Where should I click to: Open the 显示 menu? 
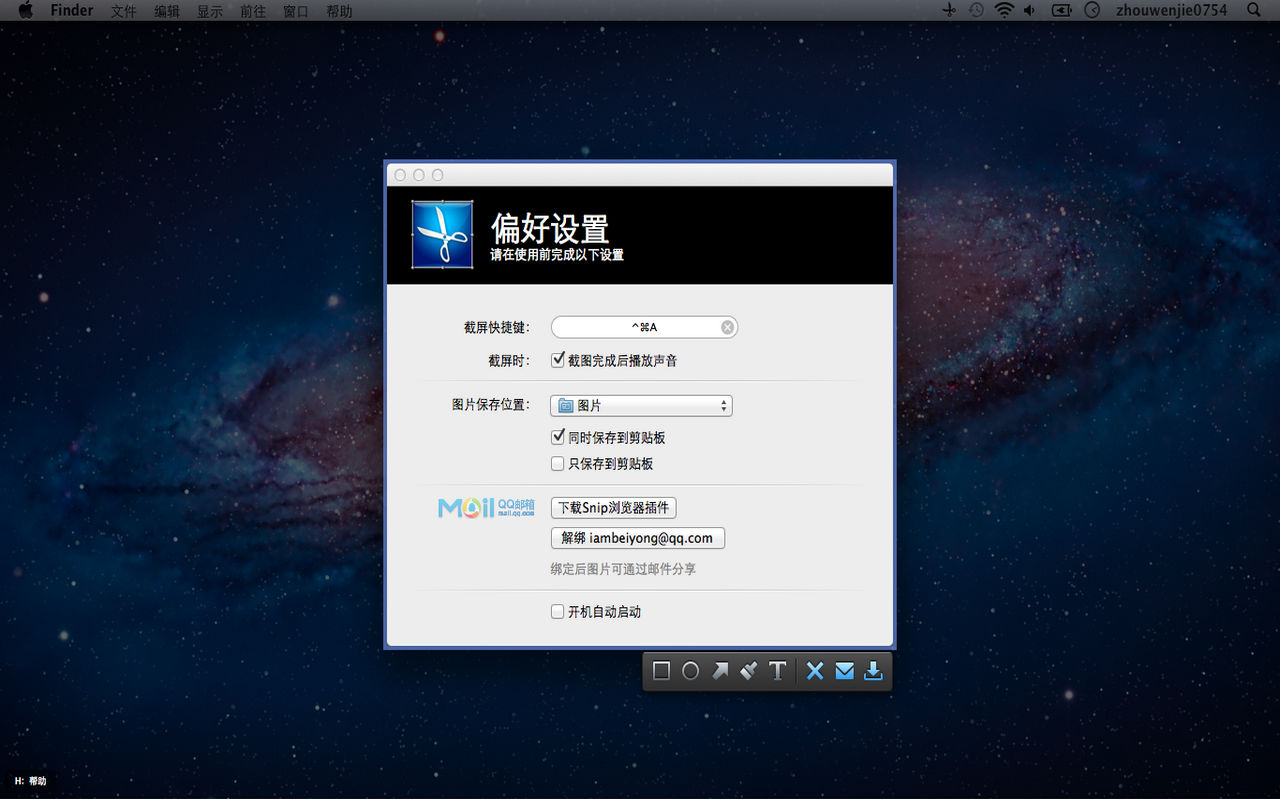210,11
